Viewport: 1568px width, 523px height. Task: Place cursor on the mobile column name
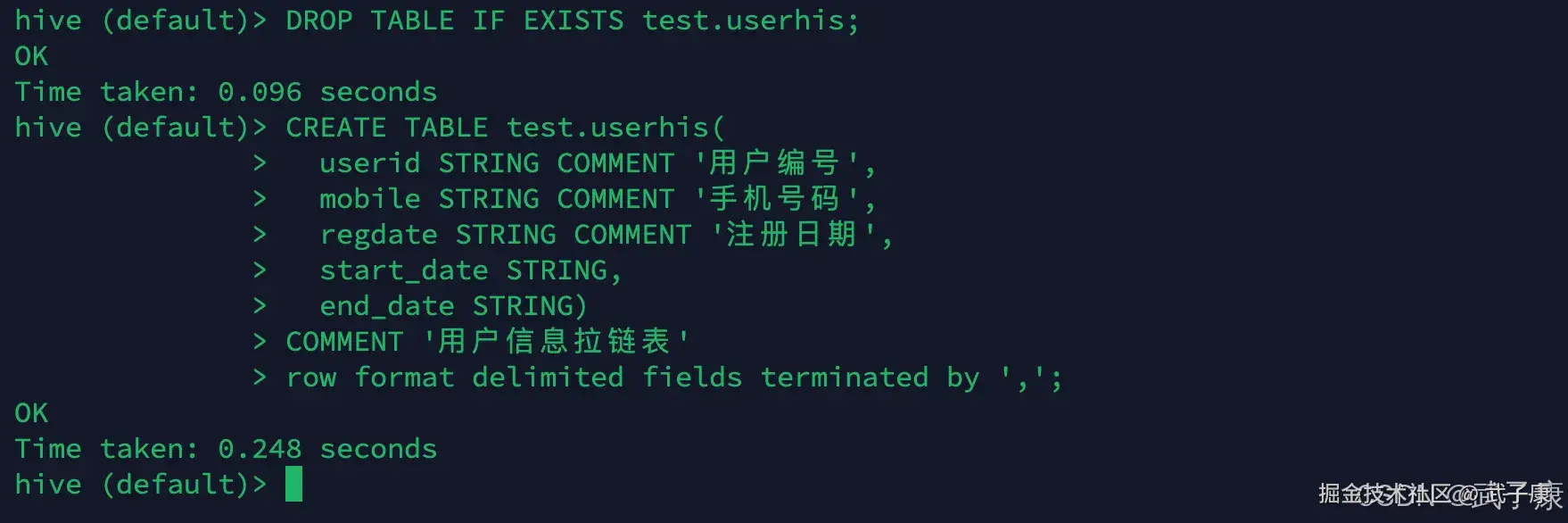pyautogui.click(x=369, y=199)
